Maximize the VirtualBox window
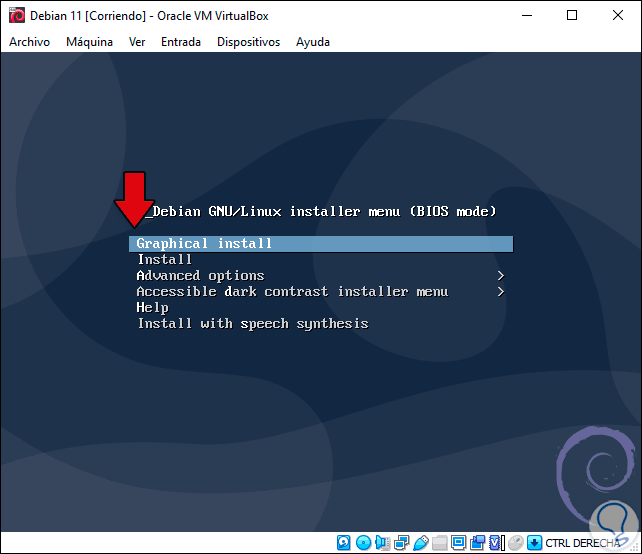Image resolution: width=642 pixels, height=554 pixels. (x=572, y=16)
